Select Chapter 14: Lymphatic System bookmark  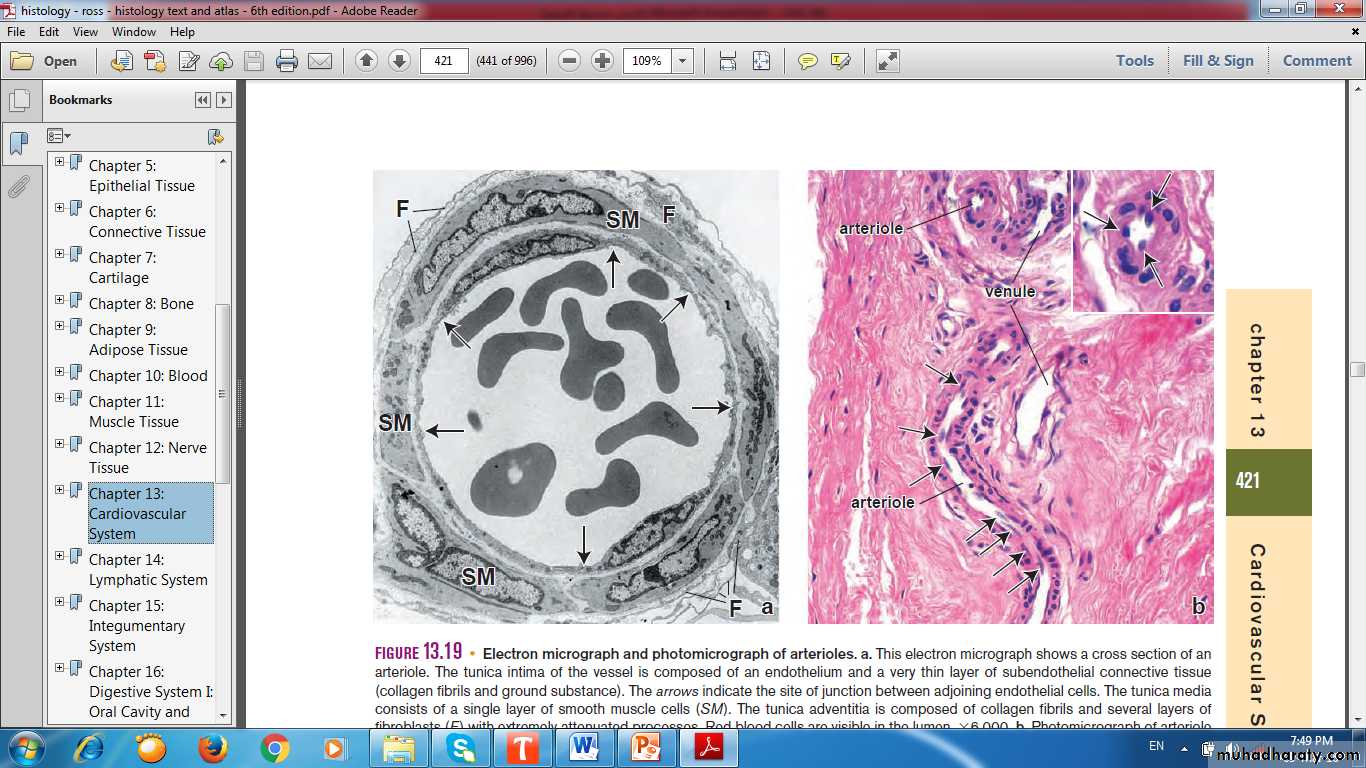tap(148, 569)
